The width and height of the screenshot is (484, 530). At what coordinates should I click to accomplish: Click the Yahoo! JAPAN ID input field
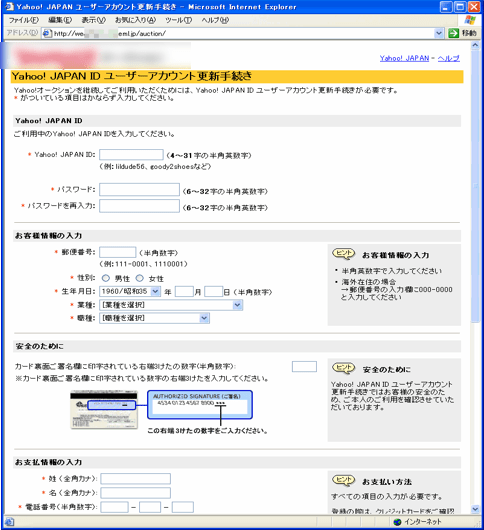coord(131,154)
